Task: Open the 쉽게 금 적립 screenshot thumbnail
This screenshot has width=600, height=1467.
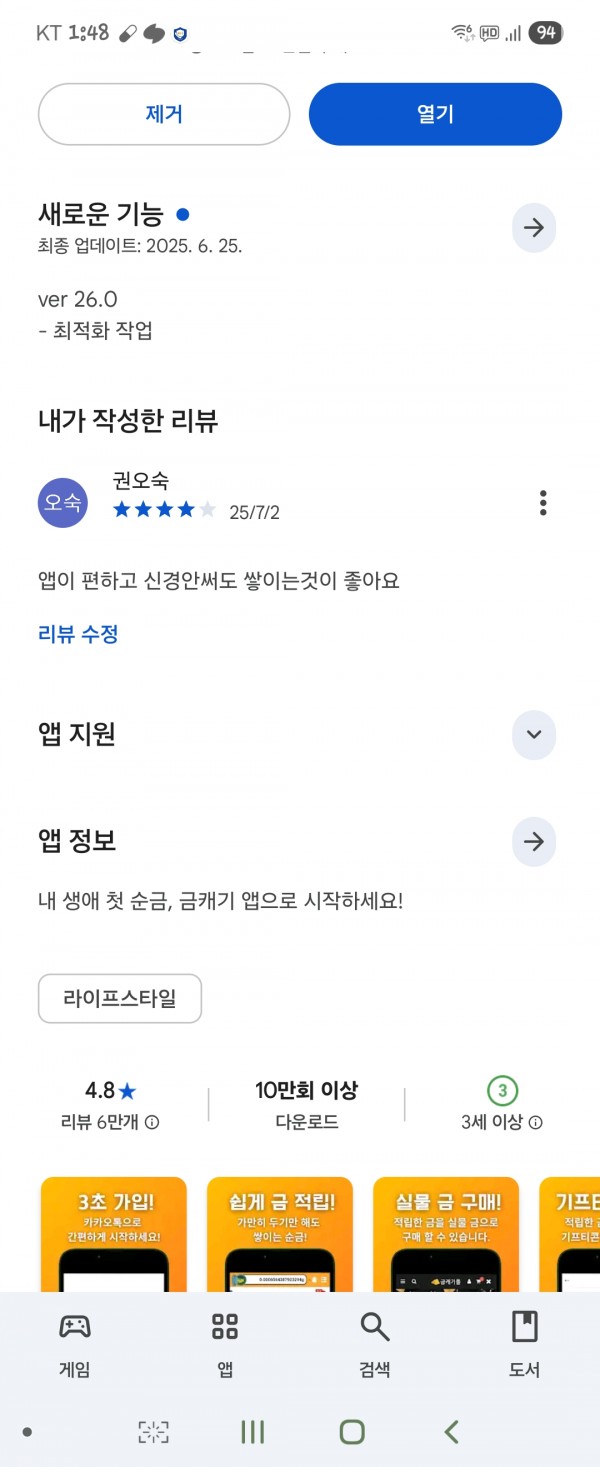Action: (x=280, y=1234)
